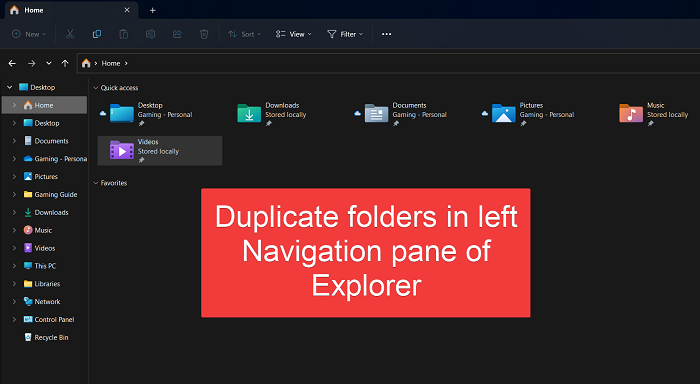Viewport: 700px width, 384px height.
Task: Select Pictures in navigation pane
Action: point(45,177)
